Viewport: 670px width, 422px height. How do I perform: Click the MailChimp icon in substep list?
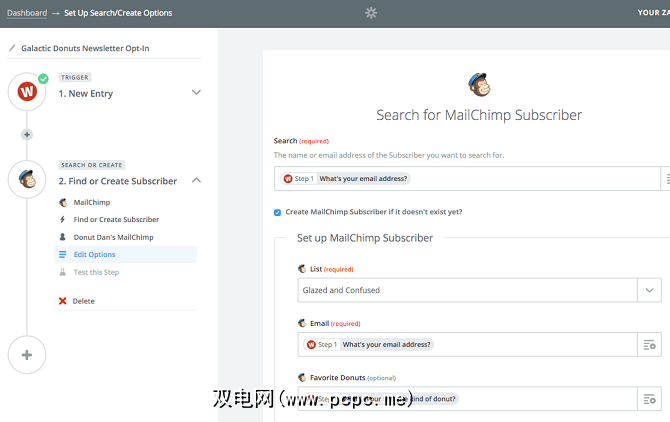[x=63, y=202]
